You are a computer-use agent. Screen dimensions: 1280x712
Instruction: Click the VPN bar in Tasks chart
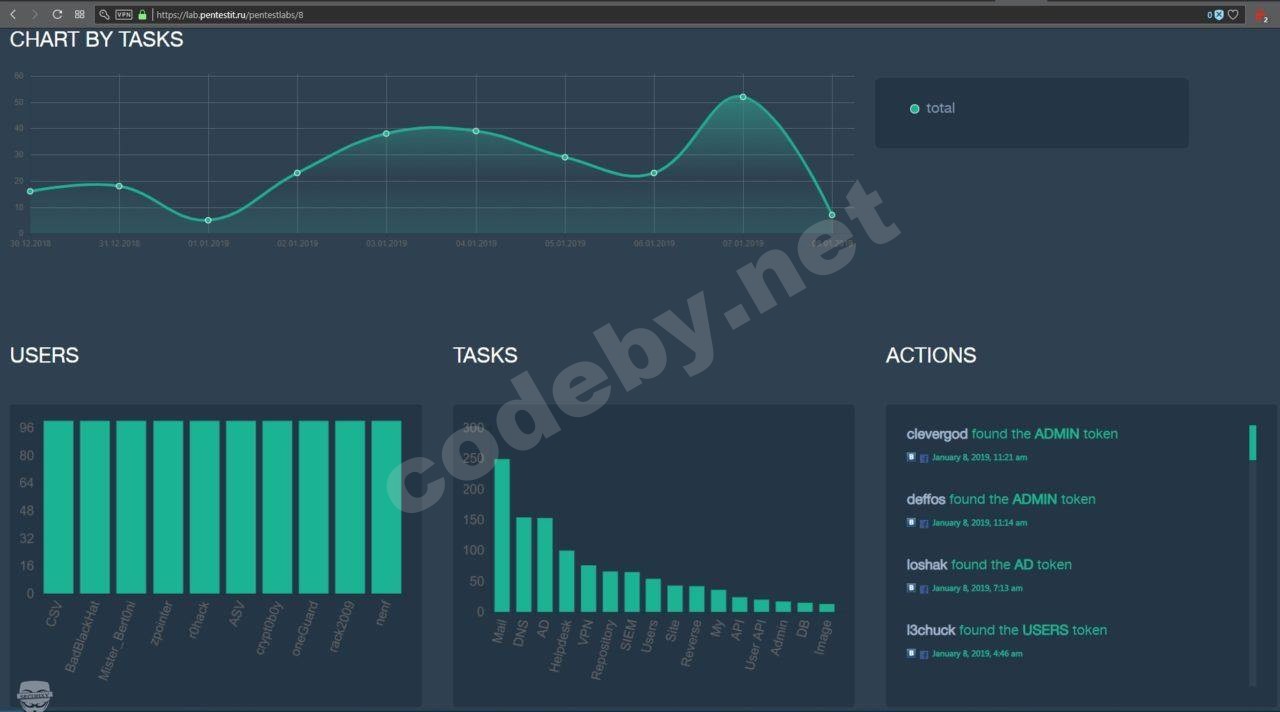pos(588,589)
